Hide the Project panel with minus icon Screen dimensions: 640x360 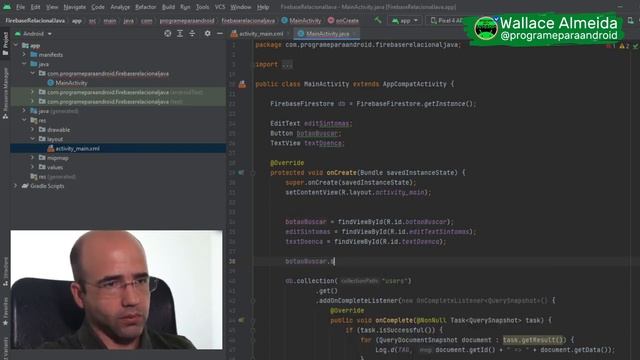(220, 33)
